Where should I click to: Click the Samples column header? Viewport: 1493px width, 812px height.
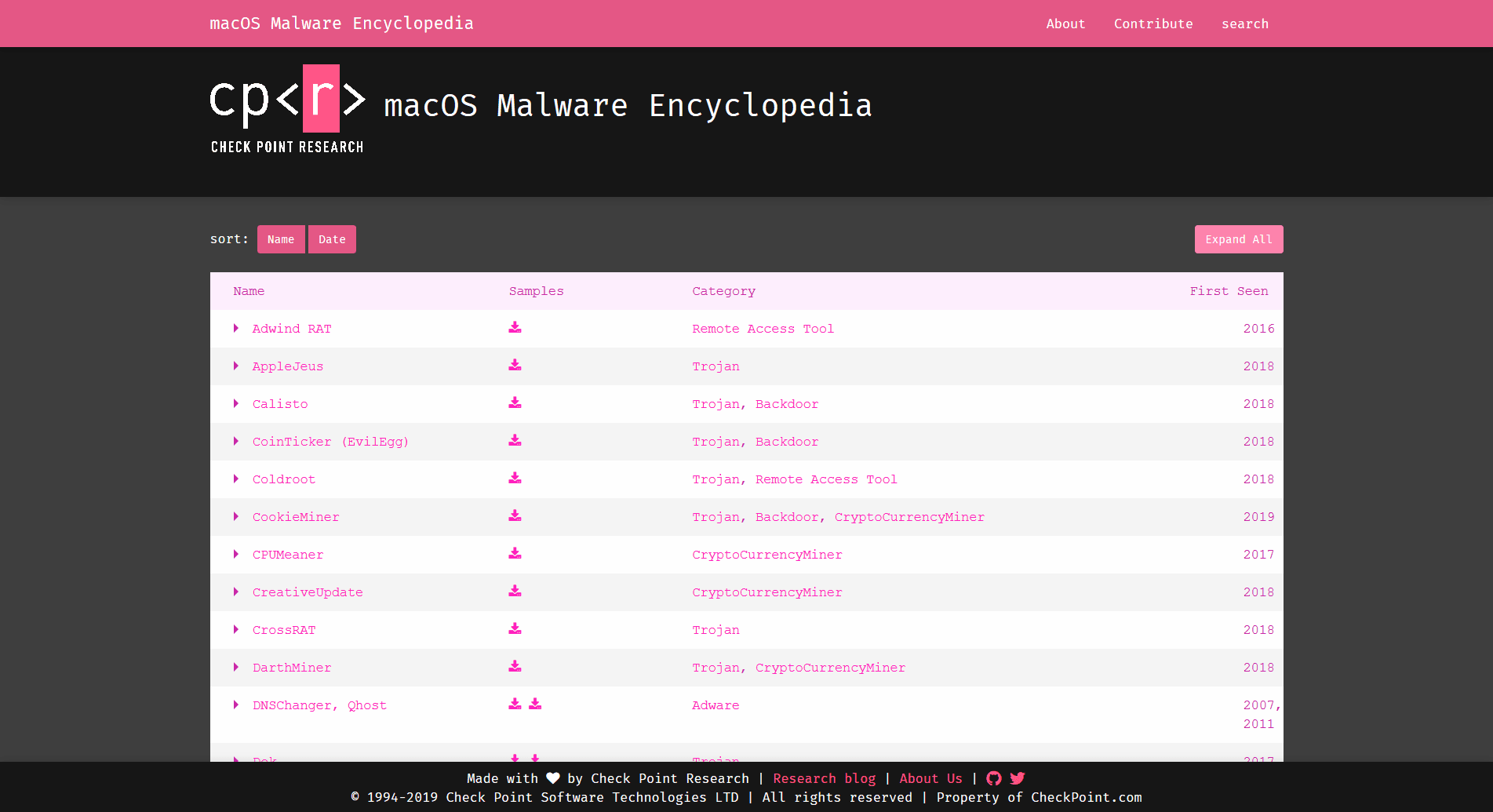tap(536, 291)
